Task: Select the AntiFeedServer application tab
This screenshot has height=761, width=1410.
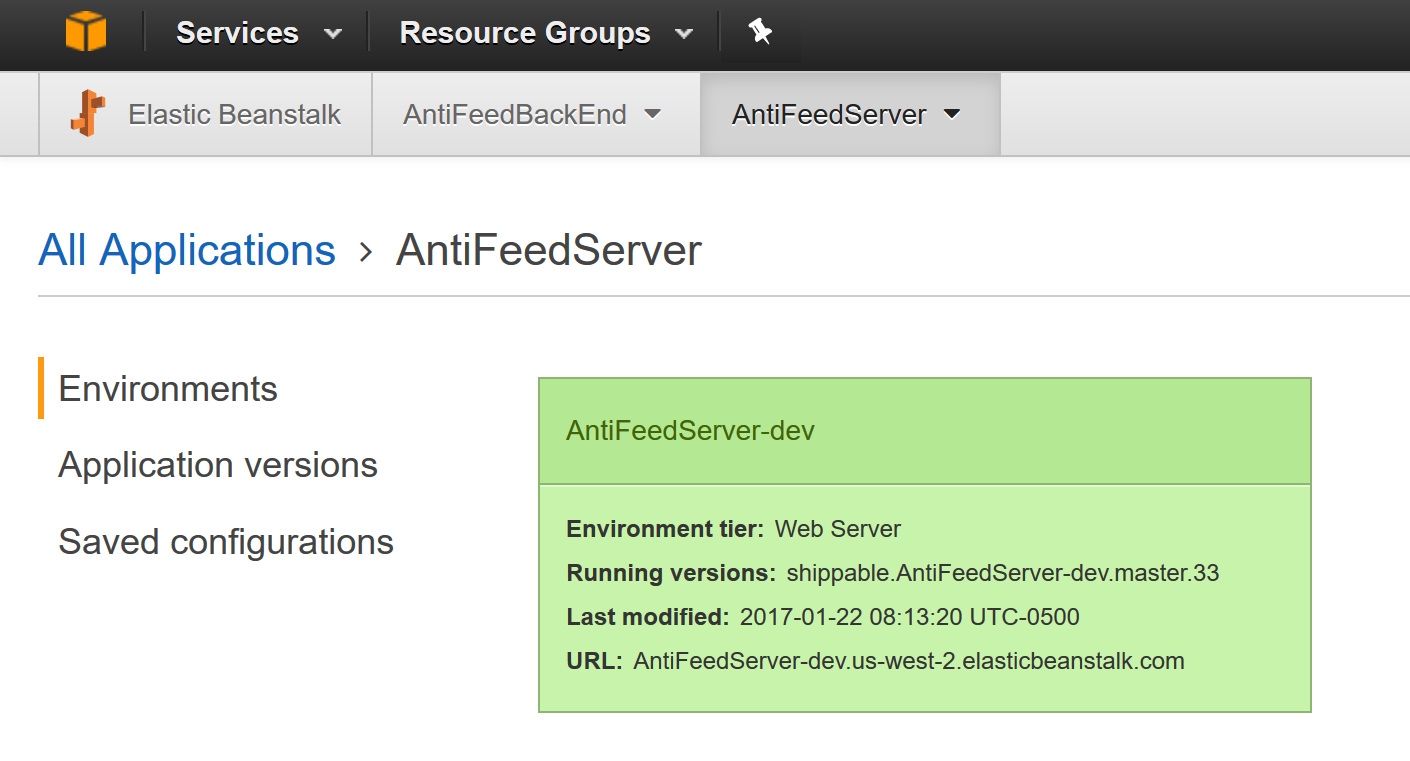Action: click(829, 114)
